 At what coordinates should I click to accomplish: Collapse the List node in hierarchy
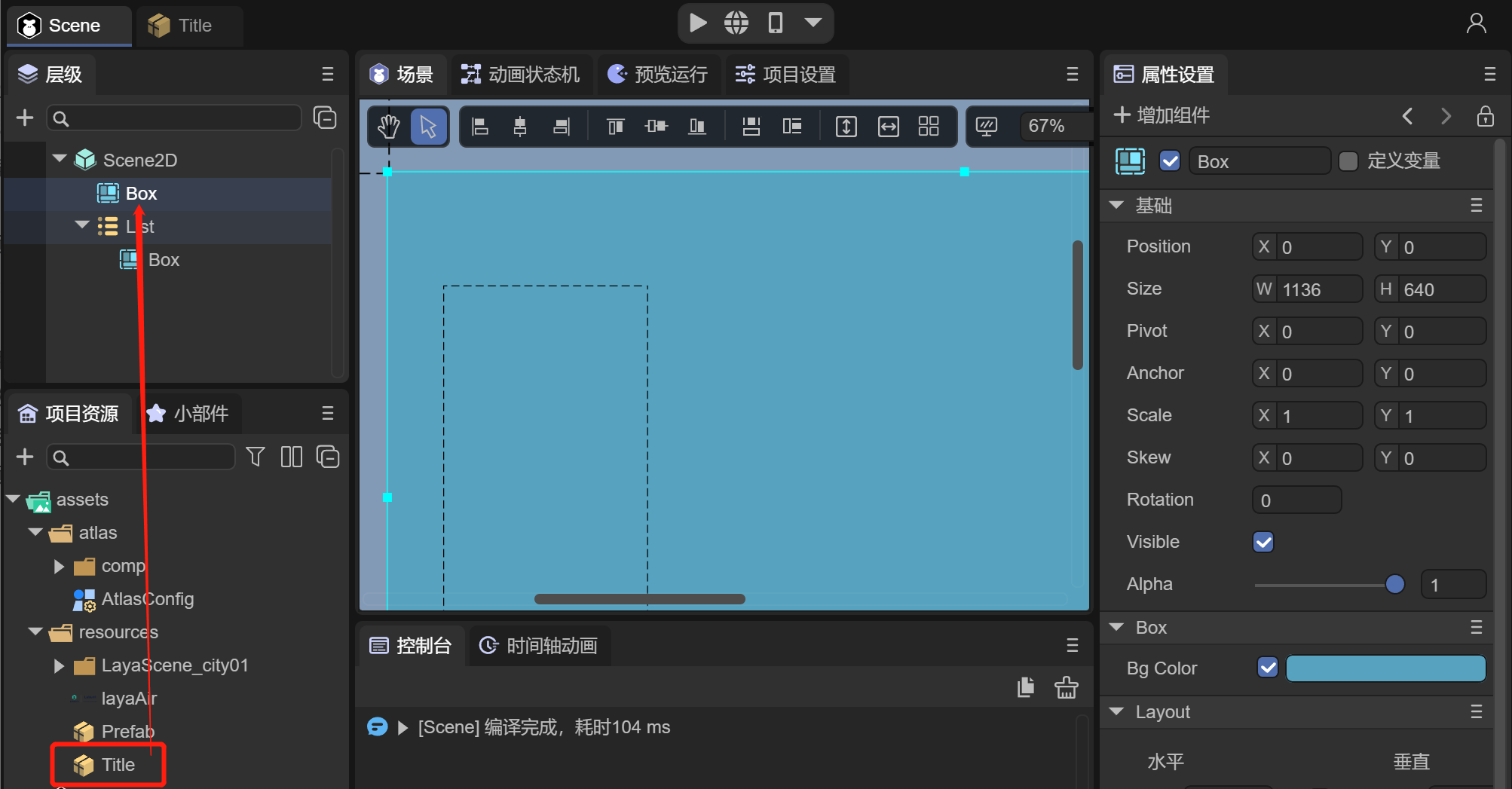pos(82,226)
